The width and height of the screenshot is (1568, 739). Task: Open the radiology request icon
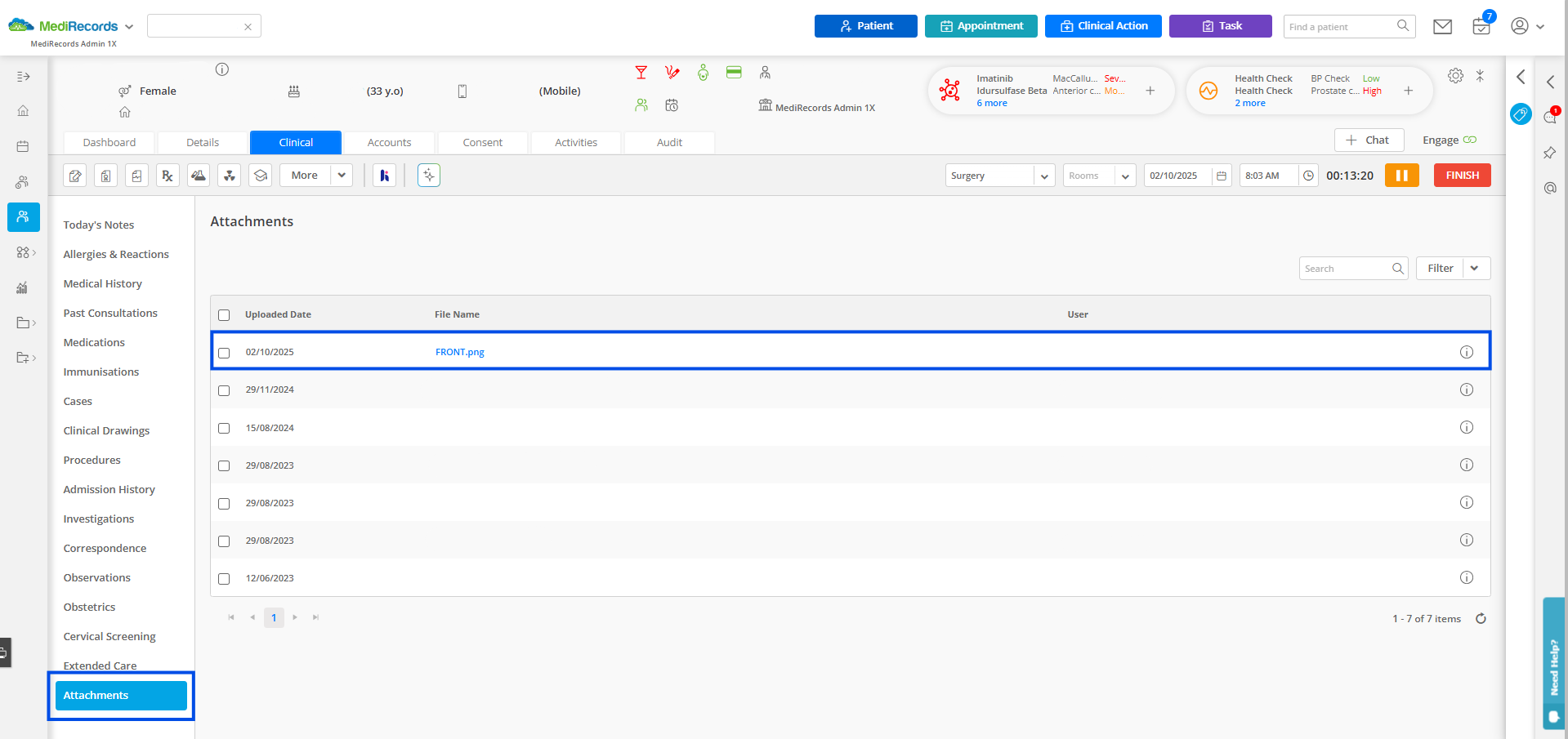(230, 175)
